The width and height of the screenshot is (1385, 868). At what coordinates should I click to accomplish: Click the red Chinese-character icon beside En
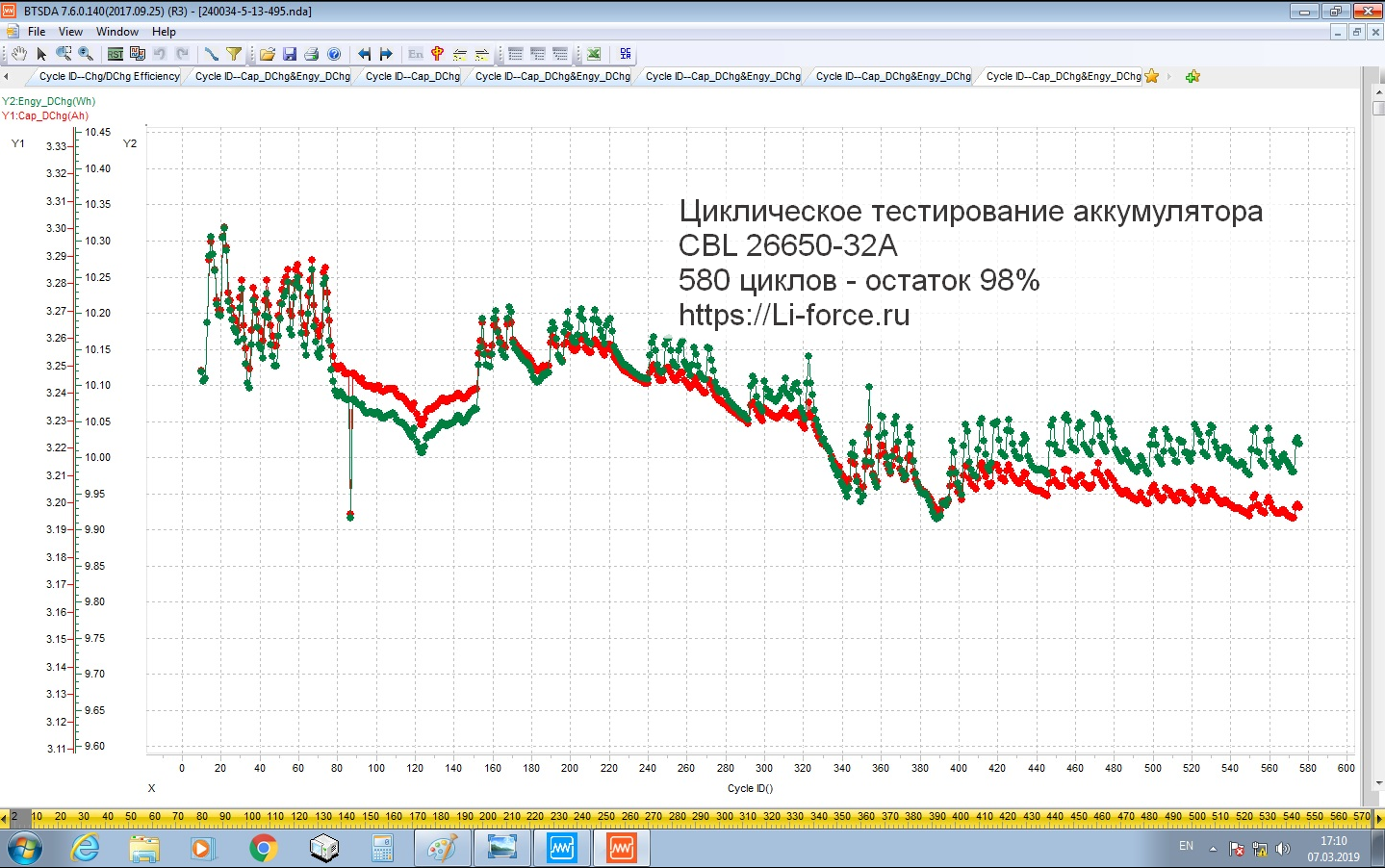438,54
